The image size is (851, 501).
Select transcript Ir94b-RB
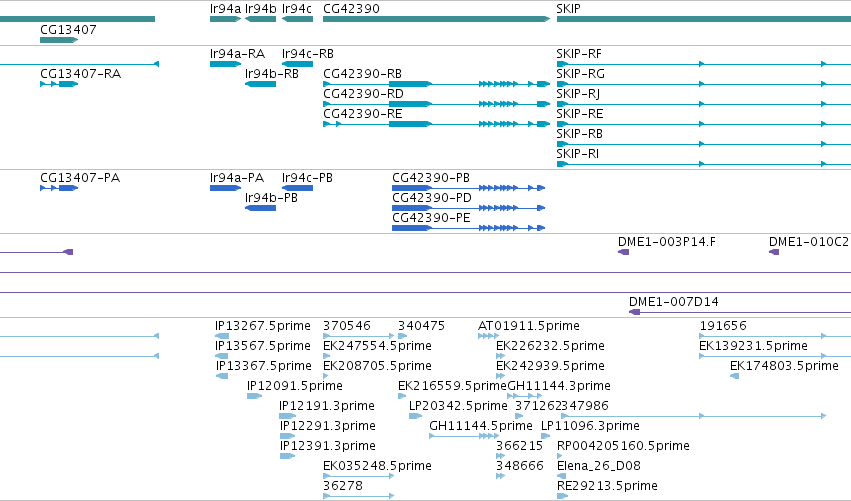(272, 74)
